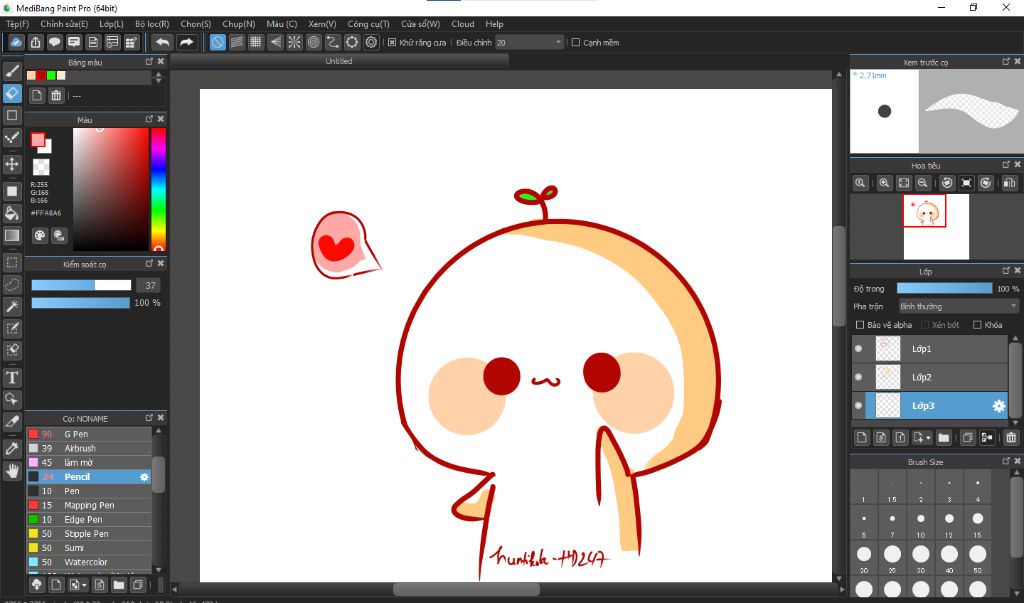Adjust brush size slider showing 37
Viewport: 1024px width, 603px height.
click(x=81, y=285)
